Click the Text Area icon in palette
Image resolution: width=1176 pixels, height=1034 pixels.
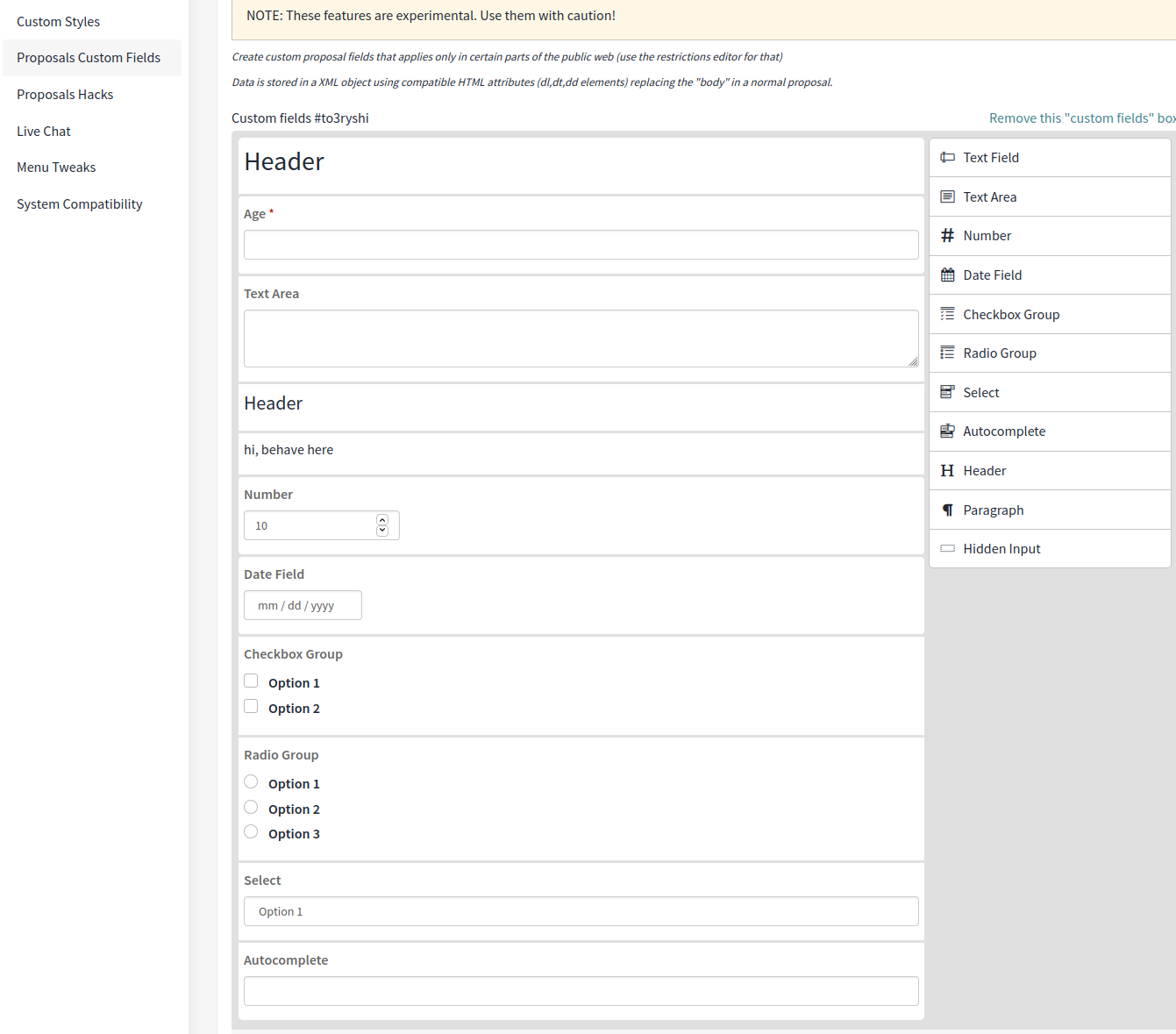[x=947, y=196]
